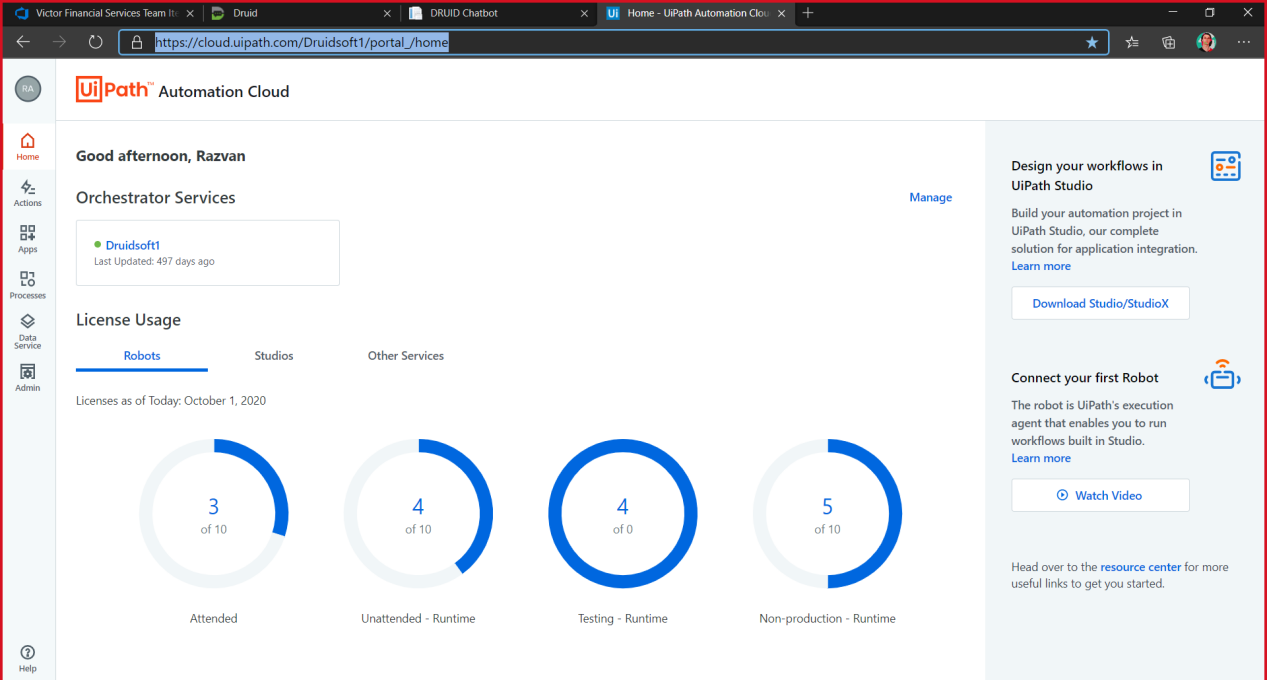This screenshot has height=680, width=1267.
Task: Click 'Licenses as of Today' date text
Action: coord(171,401)
